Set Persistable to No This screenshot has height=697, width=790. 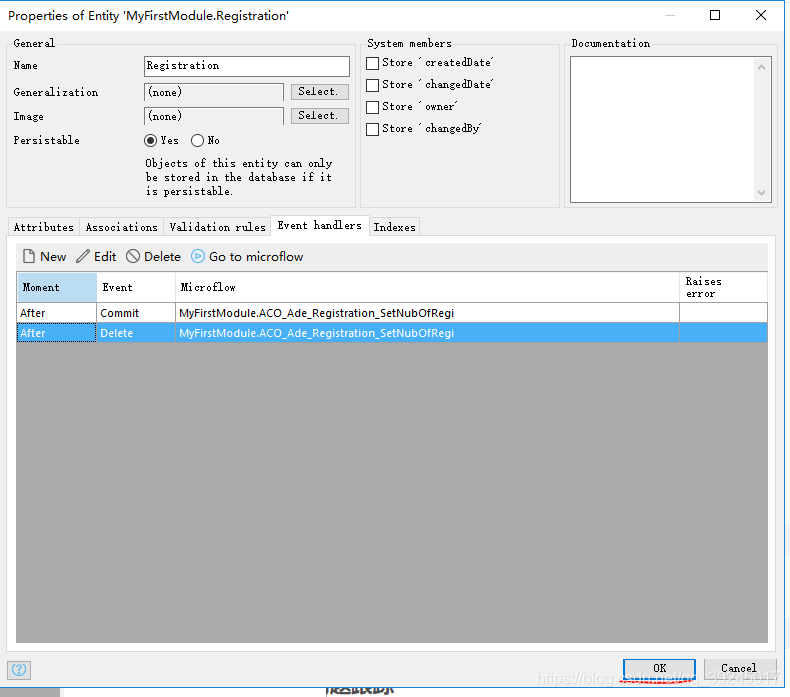[198, 141]
